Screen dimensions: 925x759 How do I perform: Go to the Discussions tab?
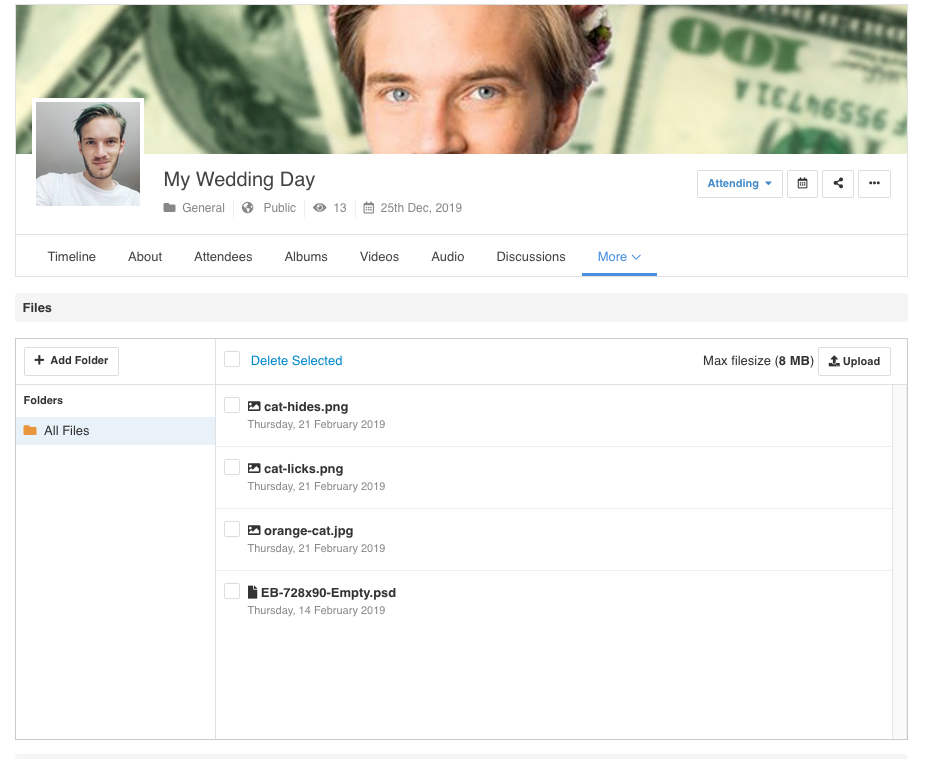(x=531, y=257)
